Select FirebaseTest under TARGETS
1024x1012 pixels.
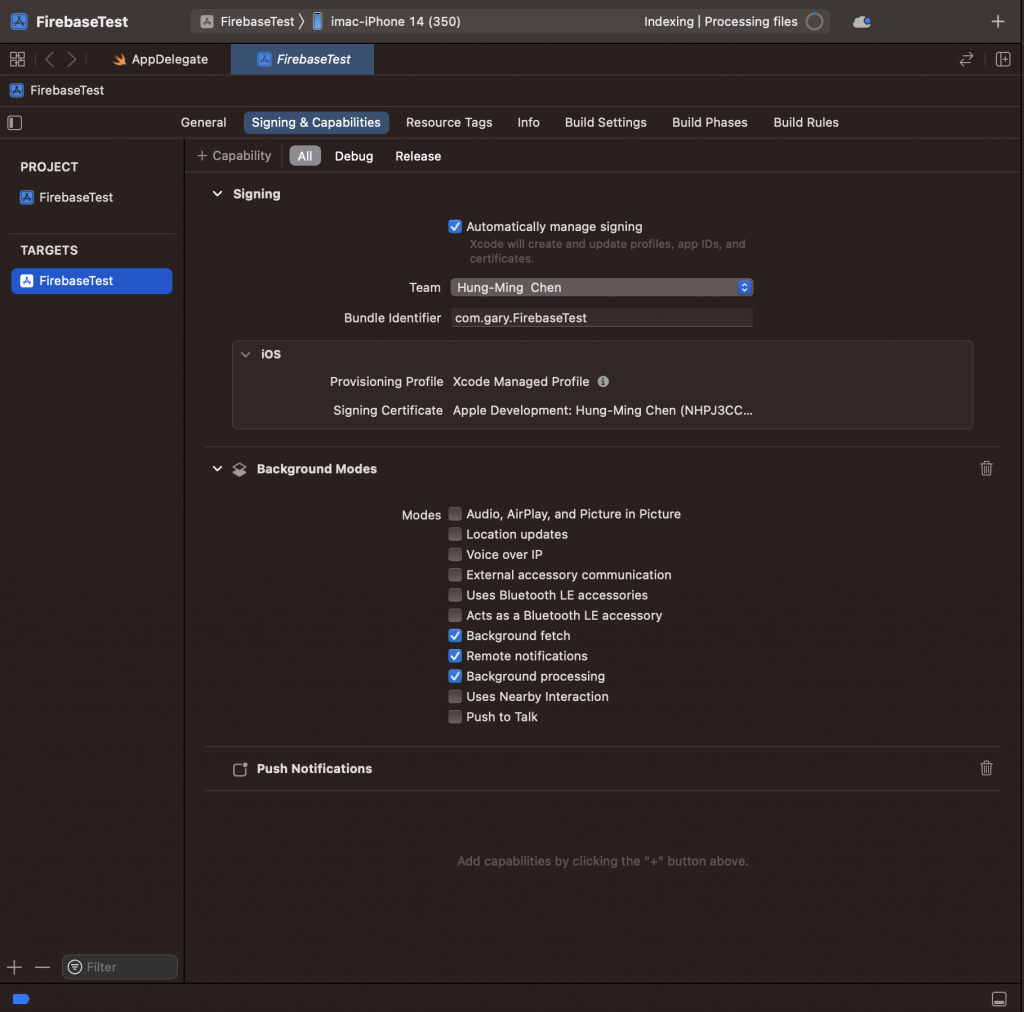tap(91, 281)
